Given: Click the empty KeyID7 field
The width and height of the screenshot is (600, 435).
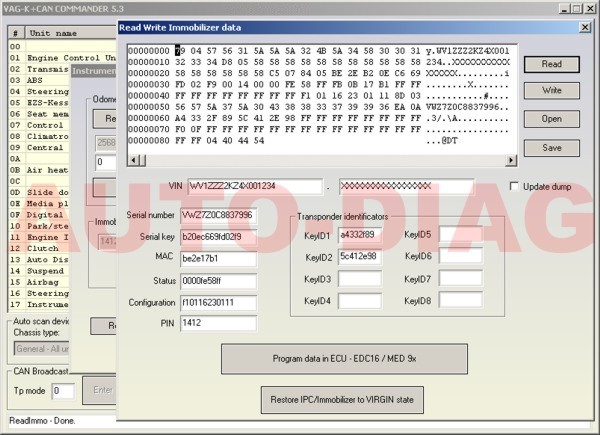Looking at the screenshot, I should click(460, 279).
